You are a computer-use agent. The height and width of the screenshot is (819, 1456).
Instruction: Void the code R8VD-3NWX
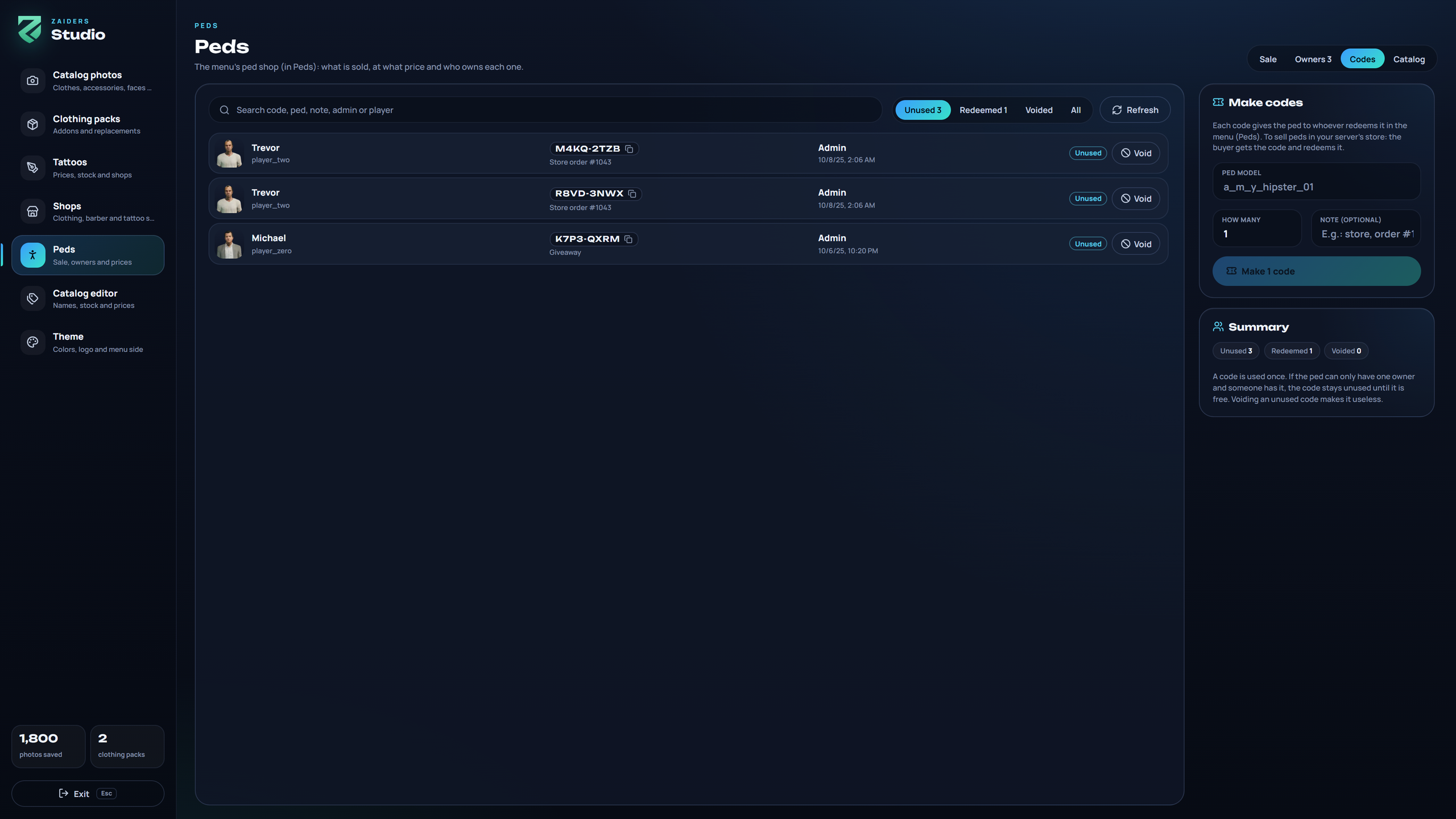[1136, 198]
